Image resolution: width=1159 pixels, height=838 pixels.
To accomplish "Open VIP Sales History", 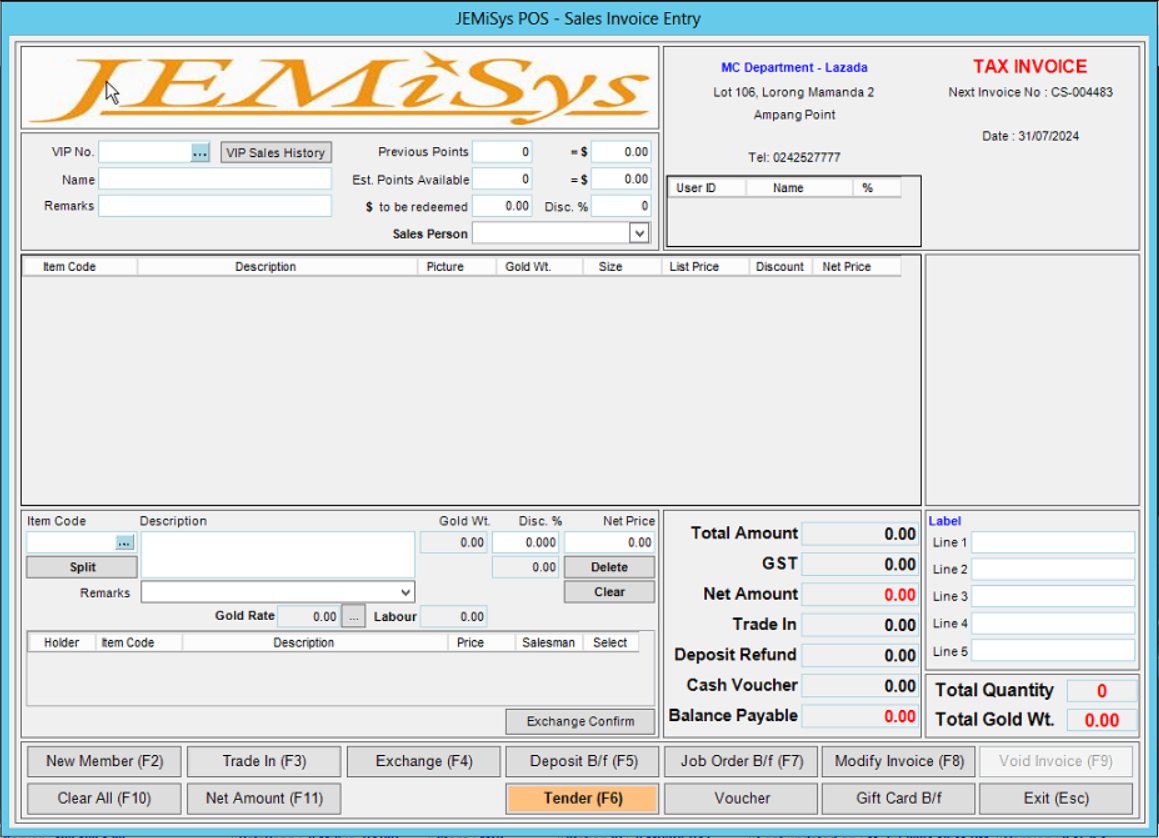I will click(276, 152).
